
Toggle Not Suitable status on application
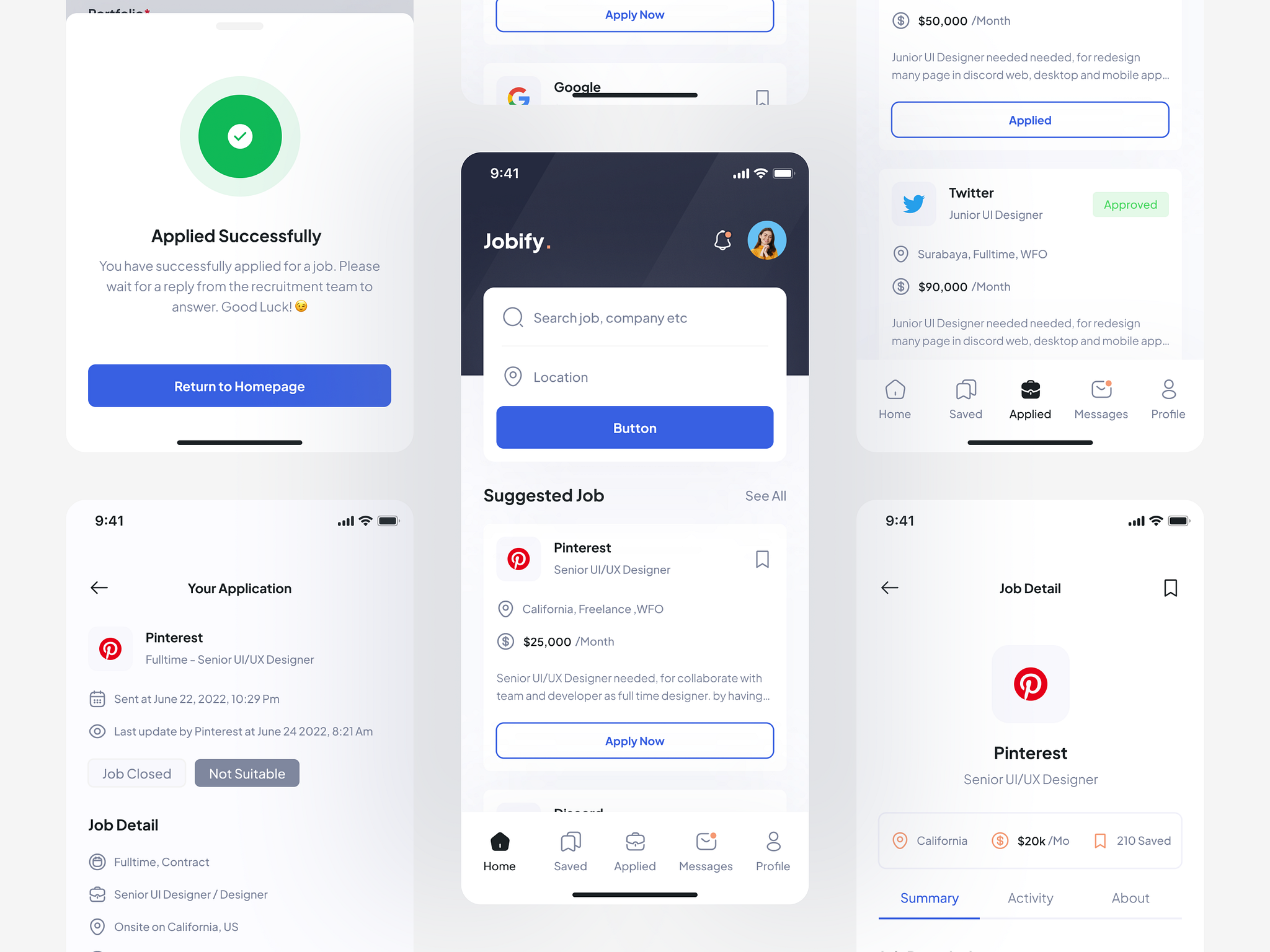(246, 773)
